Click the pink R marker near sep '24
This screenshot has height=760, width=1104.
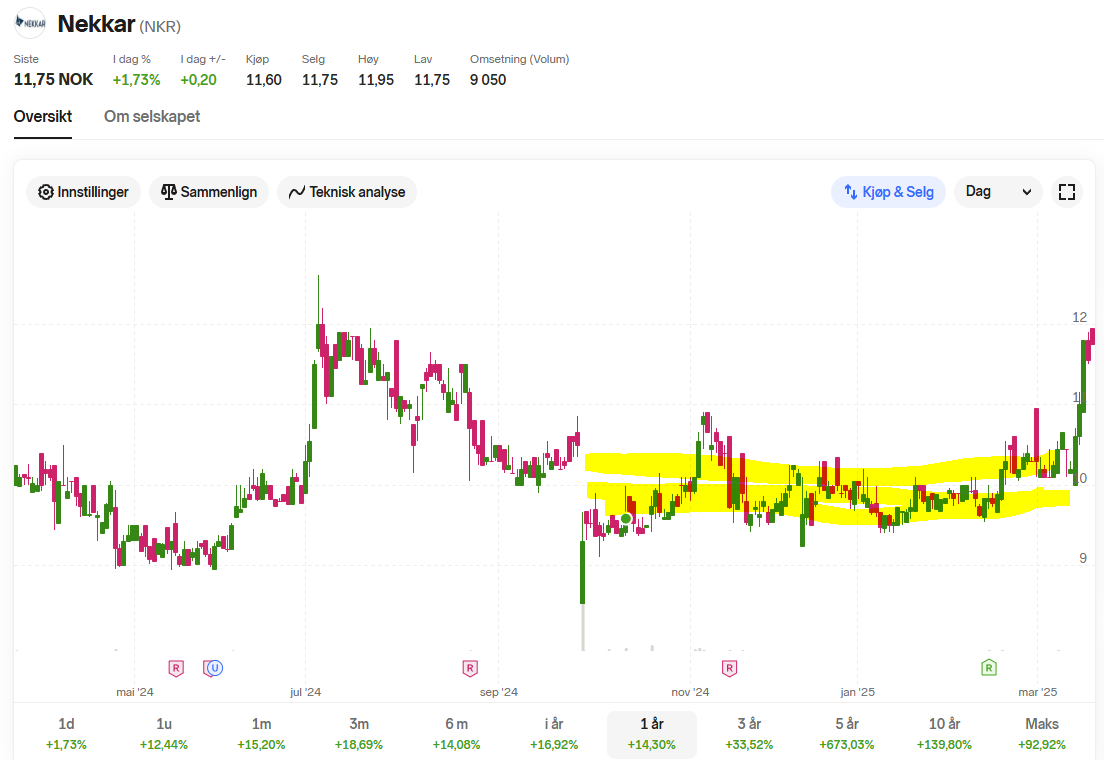[x=470, y=668]
